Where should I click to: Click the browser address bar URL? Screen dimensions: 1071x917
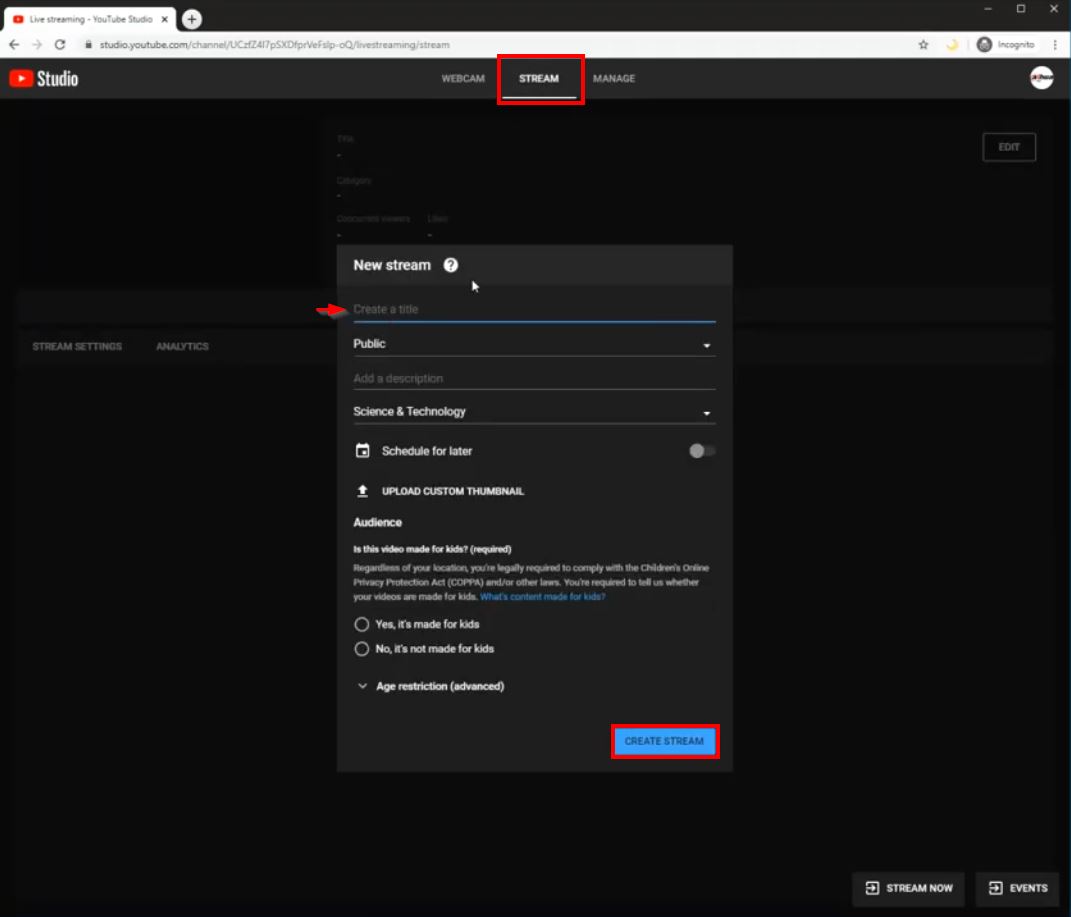tap(275, 44)
